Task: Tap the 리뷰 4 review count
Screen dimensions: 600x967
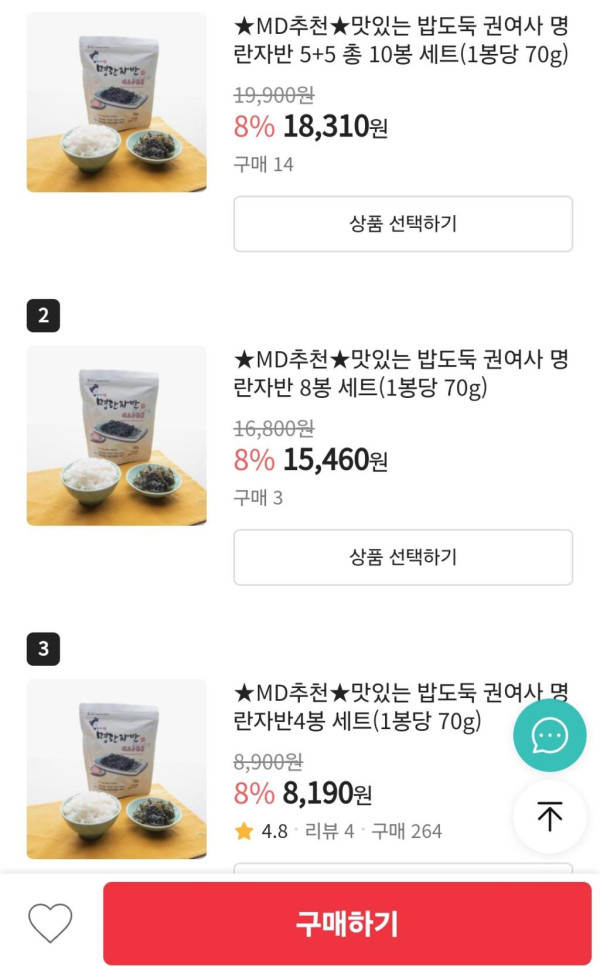Action: point(329,831)
